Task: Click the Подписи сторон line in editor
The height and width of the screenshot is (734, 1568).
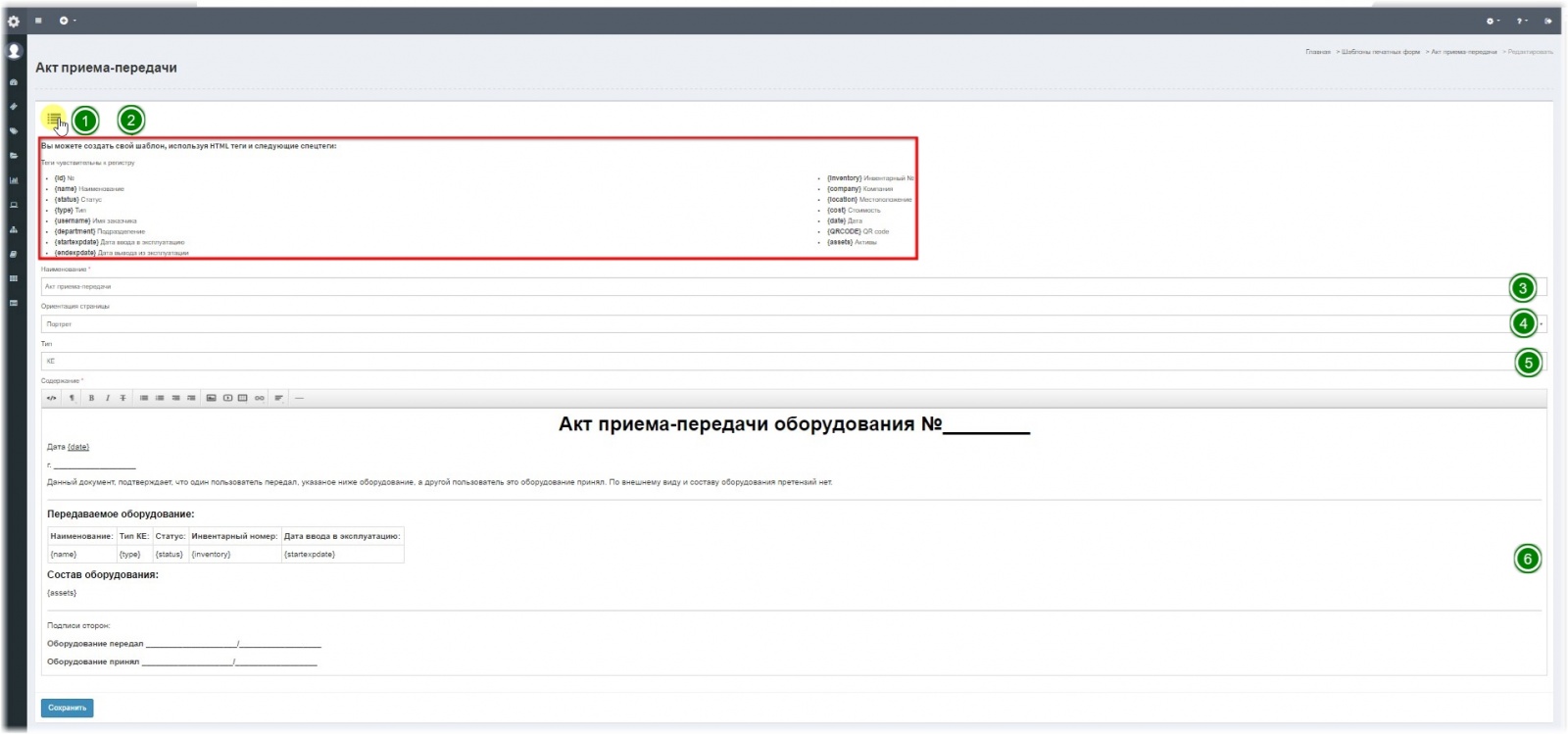Action: [78, 625]
